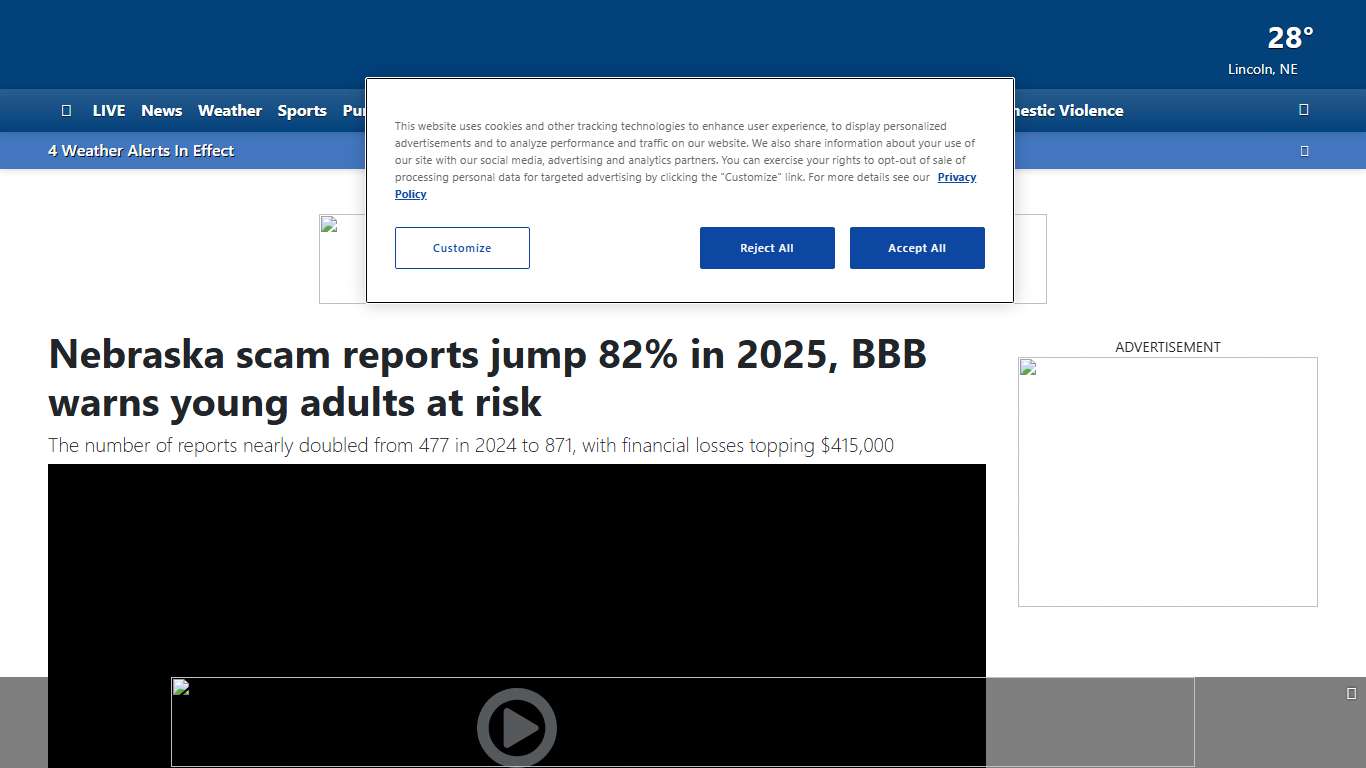1366x768 pixels.
Task: Click the play button on the video
Action: (x=517, y=727)
